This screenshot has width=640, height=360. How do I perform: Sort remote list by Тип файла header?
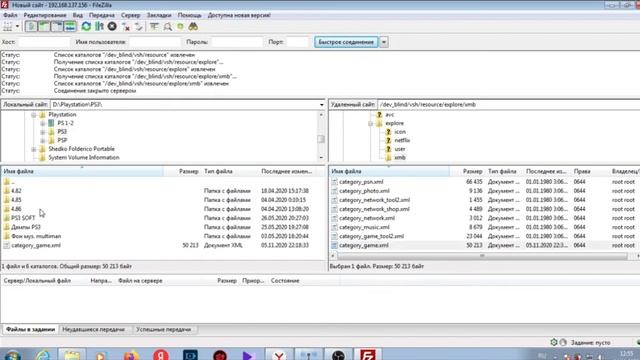coord(504,171)
